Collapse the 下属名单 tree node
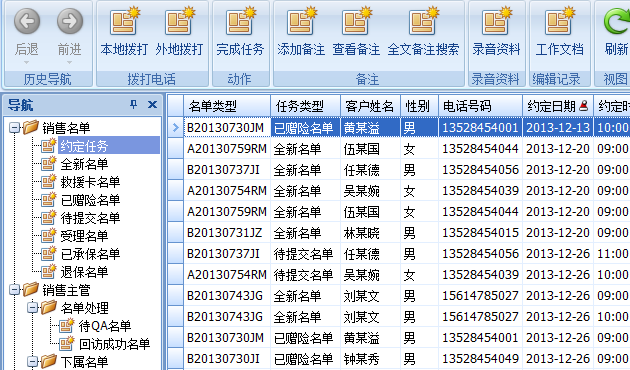Image resolution: width=630 pixels, height=370 pixels. [x=33, y=362]
